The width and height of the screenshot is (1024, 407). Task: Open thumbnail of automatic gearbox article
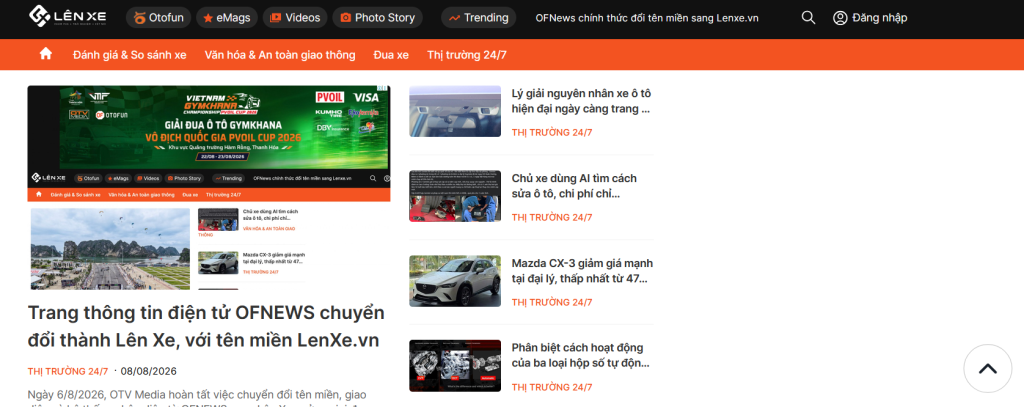point(455,366)
